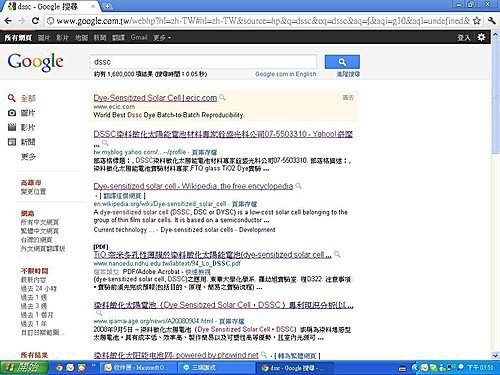This screenshot has height=375, width=500.
Task: Filter results to 過去 1 年
Action: 34,324
